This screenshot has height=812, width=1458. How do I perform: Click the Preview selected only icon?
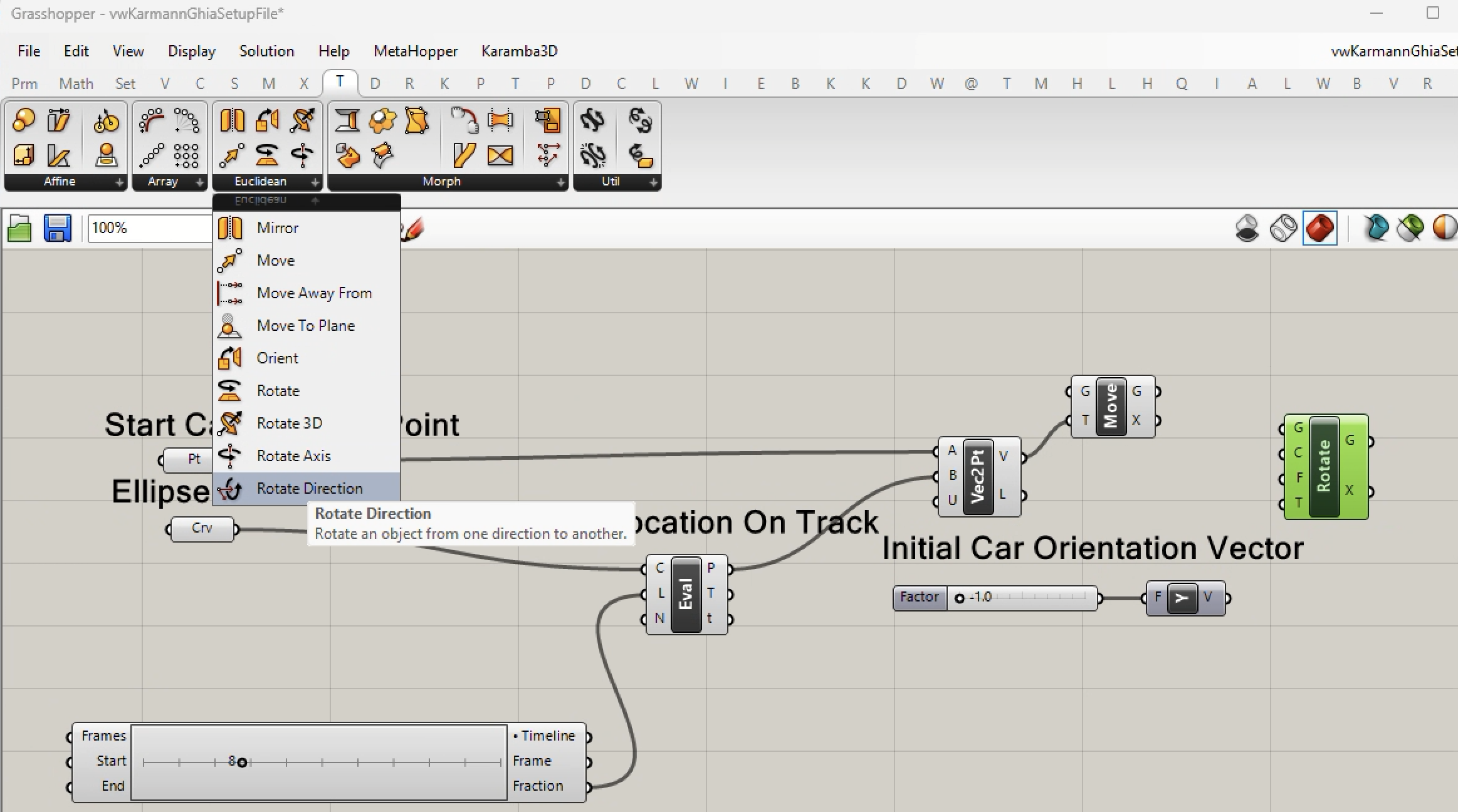click(1410, 228)
